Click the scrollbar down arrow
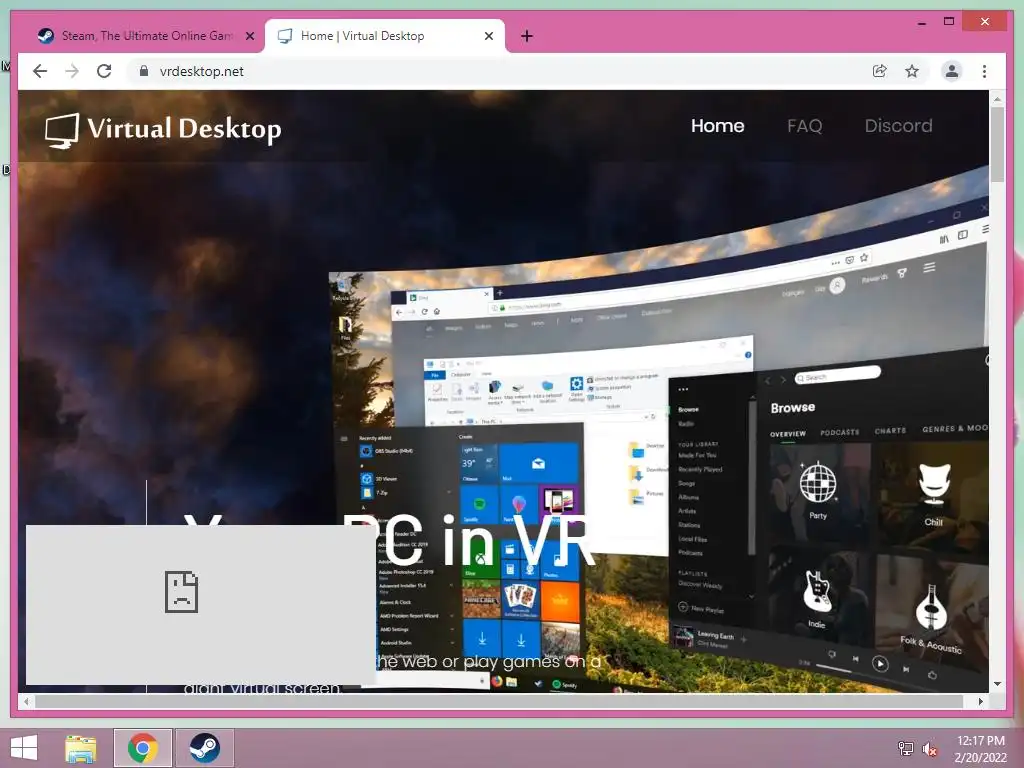 point(997,684)
